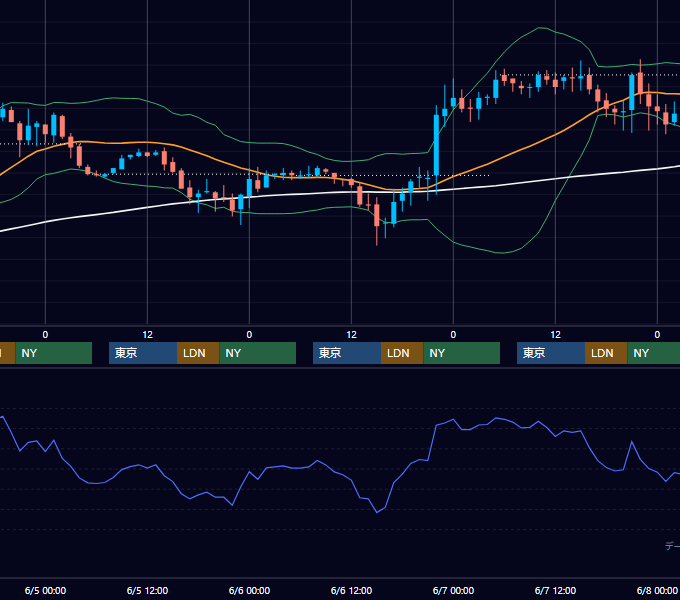Select the LDN session bar on 6/6
Screen dimensions: 680x600
402,353
